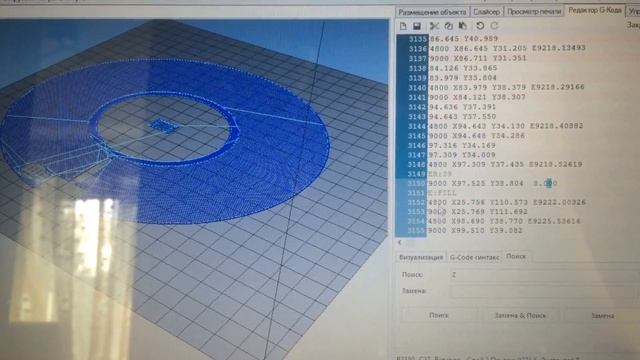This screenshot has width=640, height=360.
Task: Open the Размещение объекта tab
Action: coord(432,12)
